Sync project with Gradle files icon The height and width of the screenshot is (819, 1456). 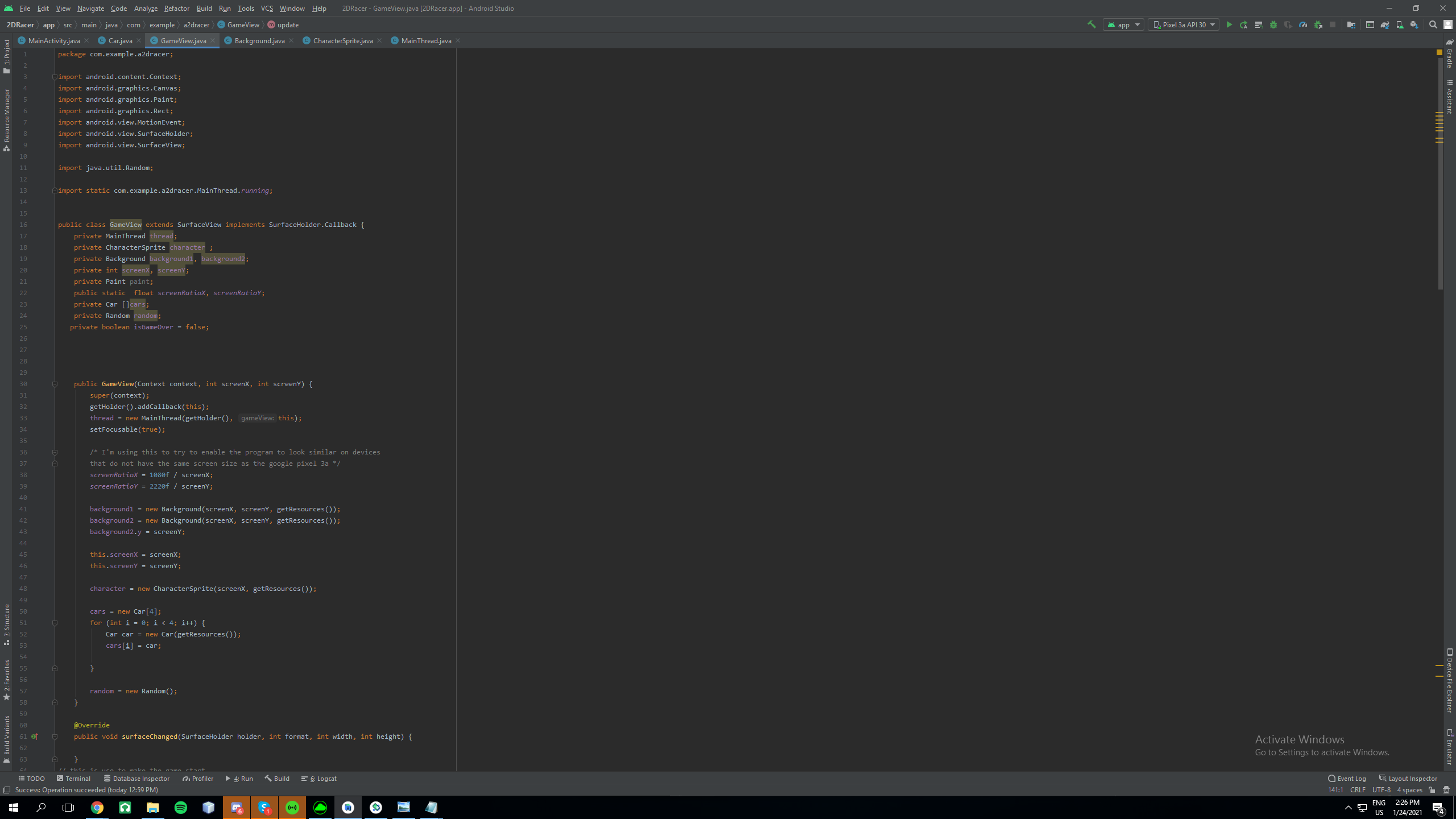(x=1385, y=24)
